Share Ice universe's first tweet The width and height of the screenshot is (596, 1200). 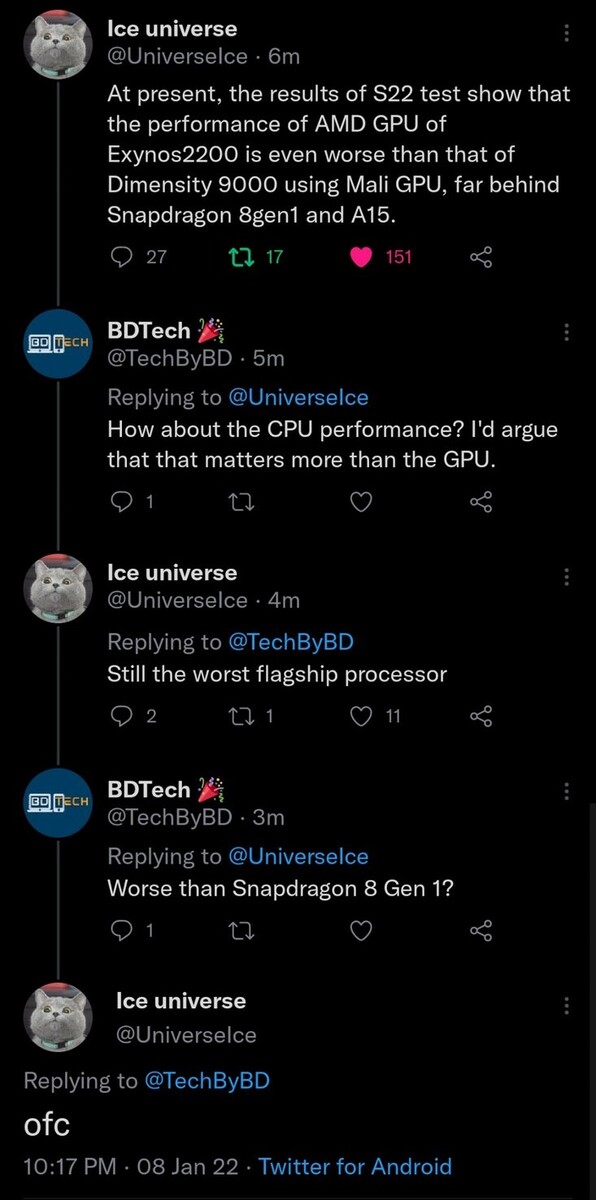[481, 256]
